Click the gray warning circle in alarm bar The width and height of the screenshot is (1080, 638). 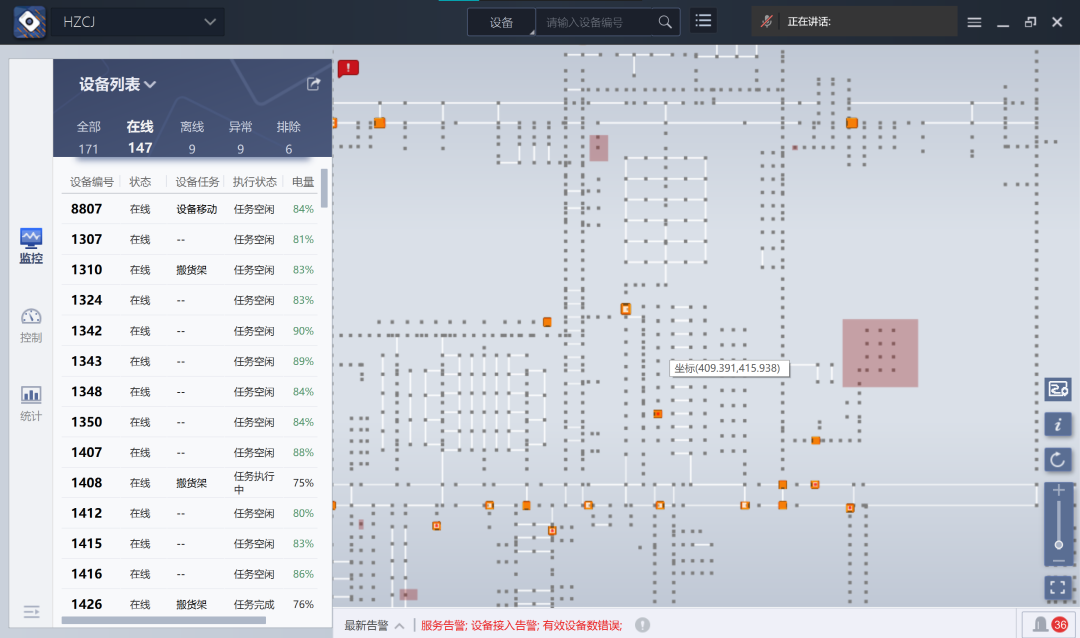tap(642, 625)
